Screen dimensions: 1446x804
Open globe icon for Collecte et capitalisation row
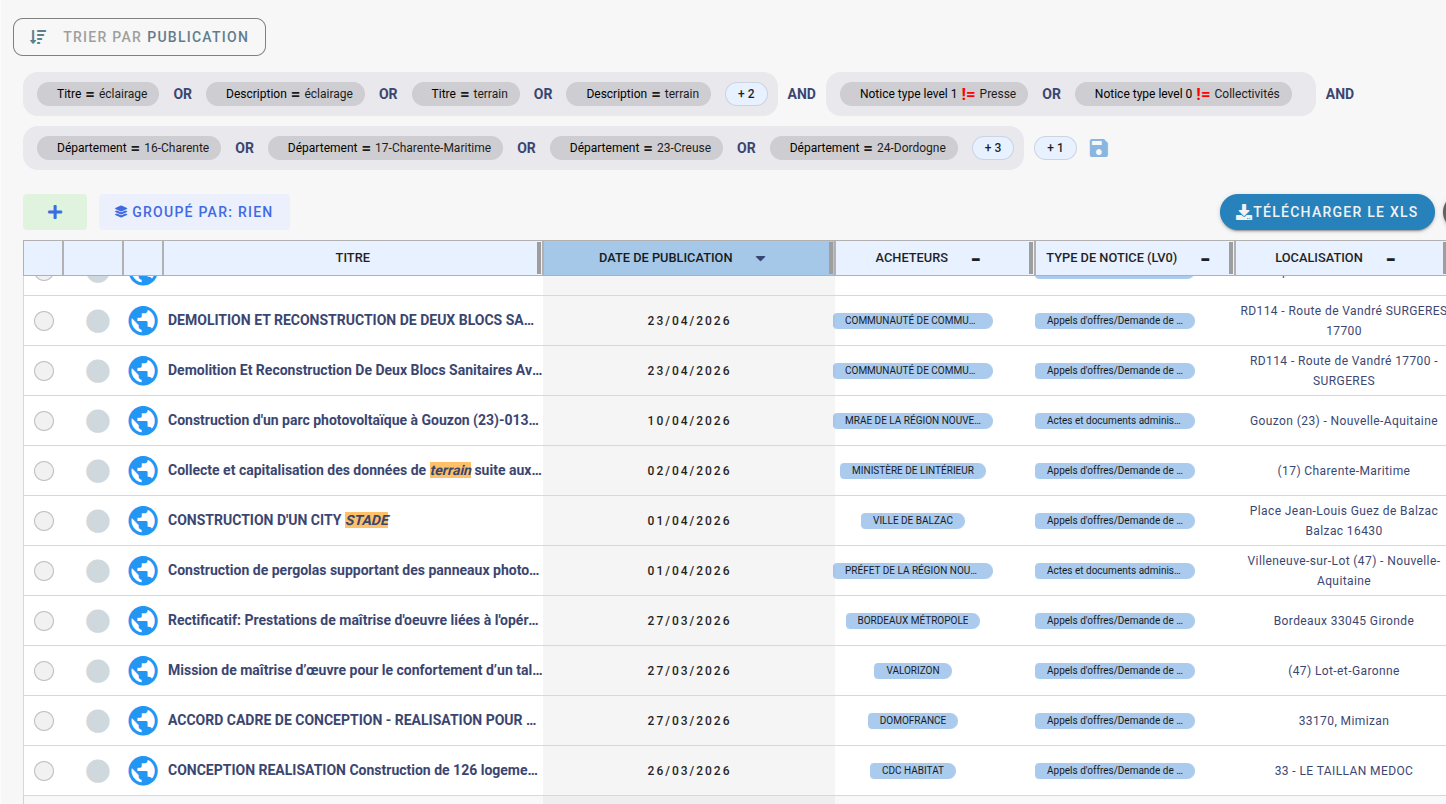pyautogui.click(x=143, y=470)
